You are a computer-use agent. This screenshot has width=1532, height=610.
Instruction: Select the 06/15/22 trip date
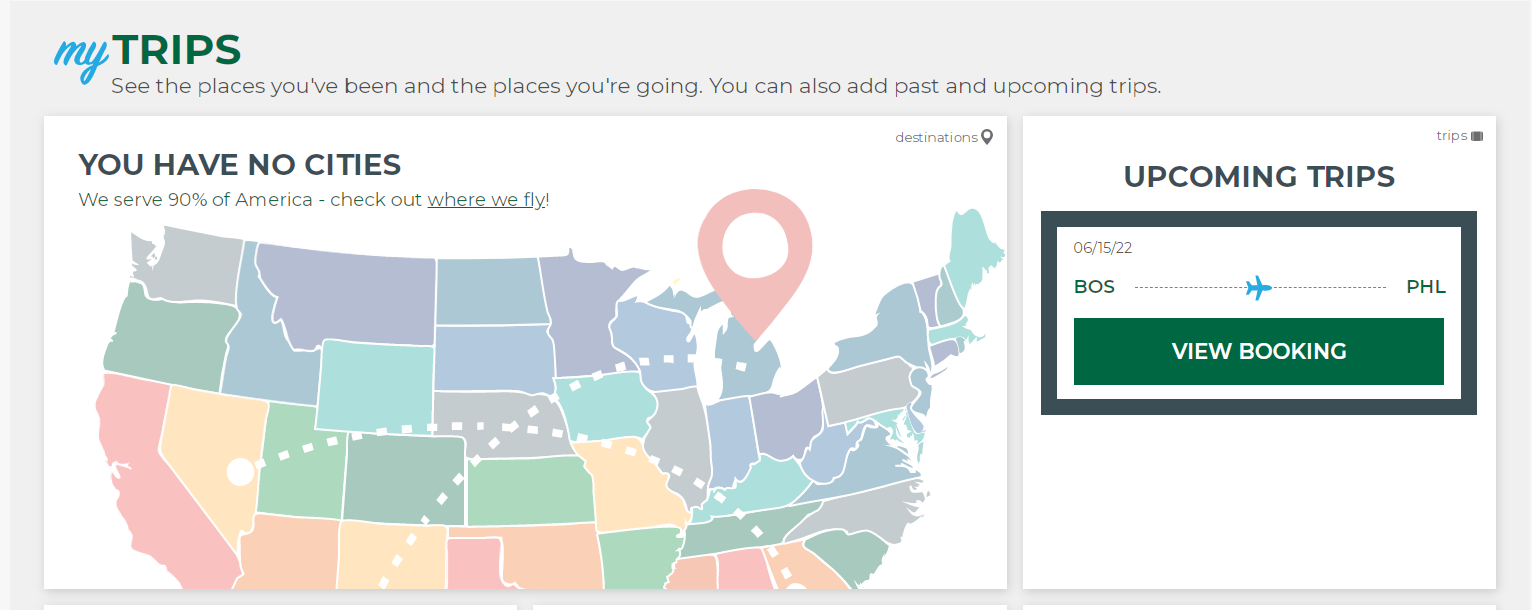point(1103,248)
